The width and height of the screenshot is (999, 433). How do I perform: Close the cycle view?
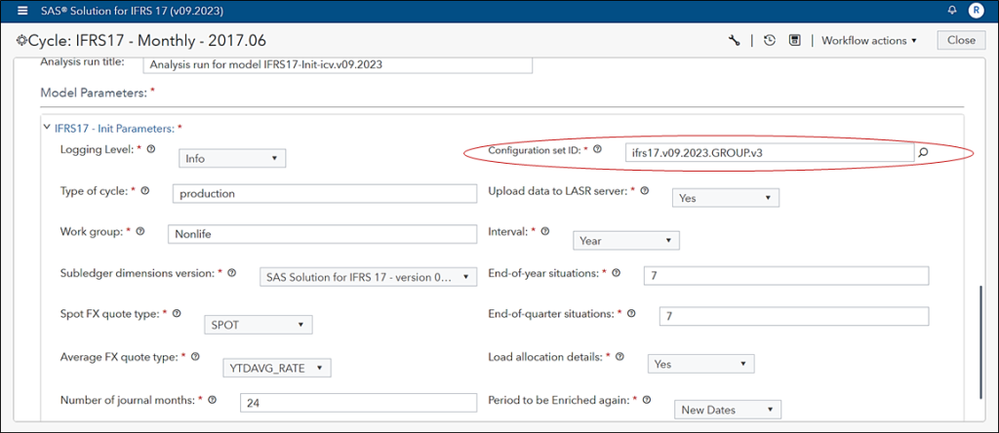pos(961,41)
